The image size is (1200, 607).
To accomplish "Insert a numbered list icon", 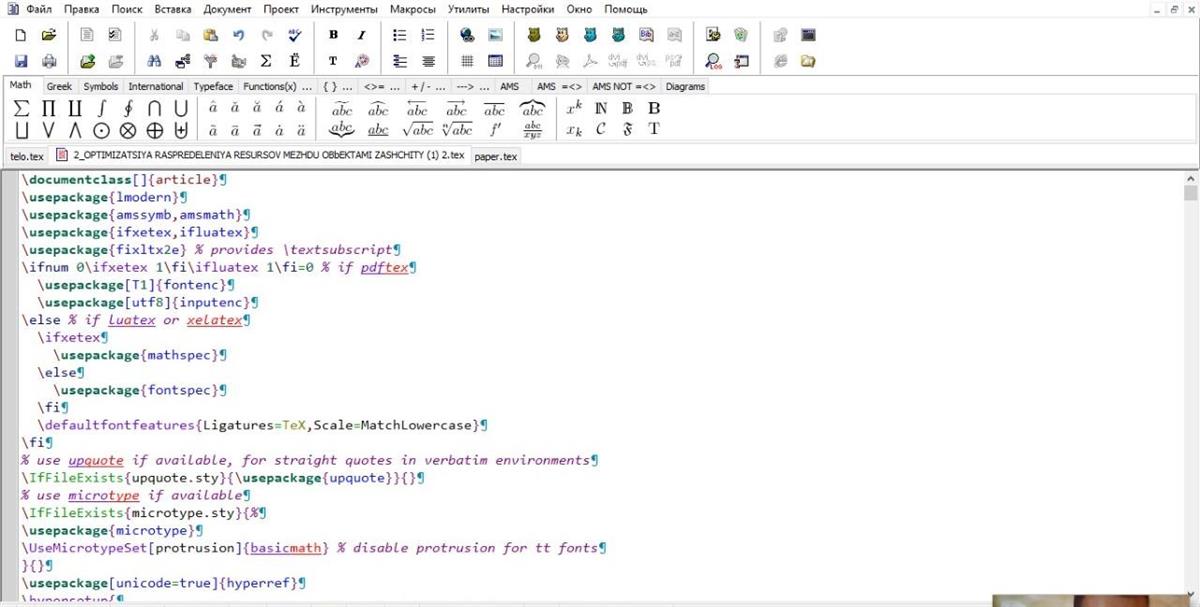I will pyautogui.click(x=428, y=35).
